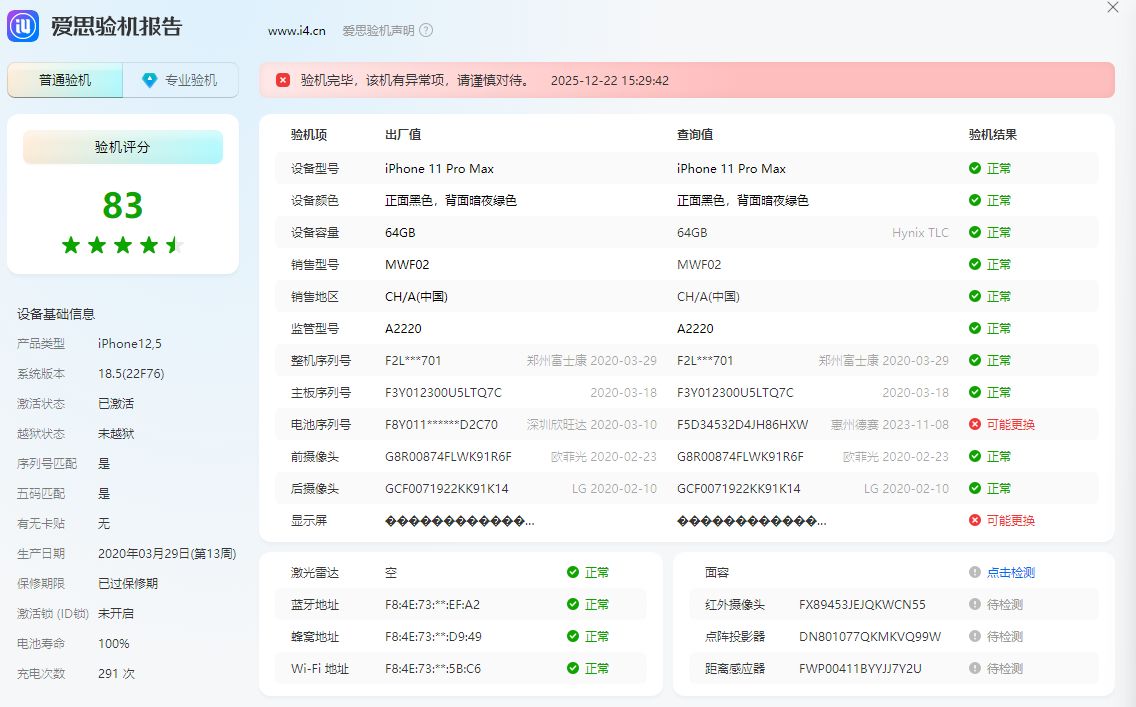Click rear camera serial GCF0071922KK91K14 in 出厂值
1136x707 pixels.
pyautogui.click(x=446, y=489)
